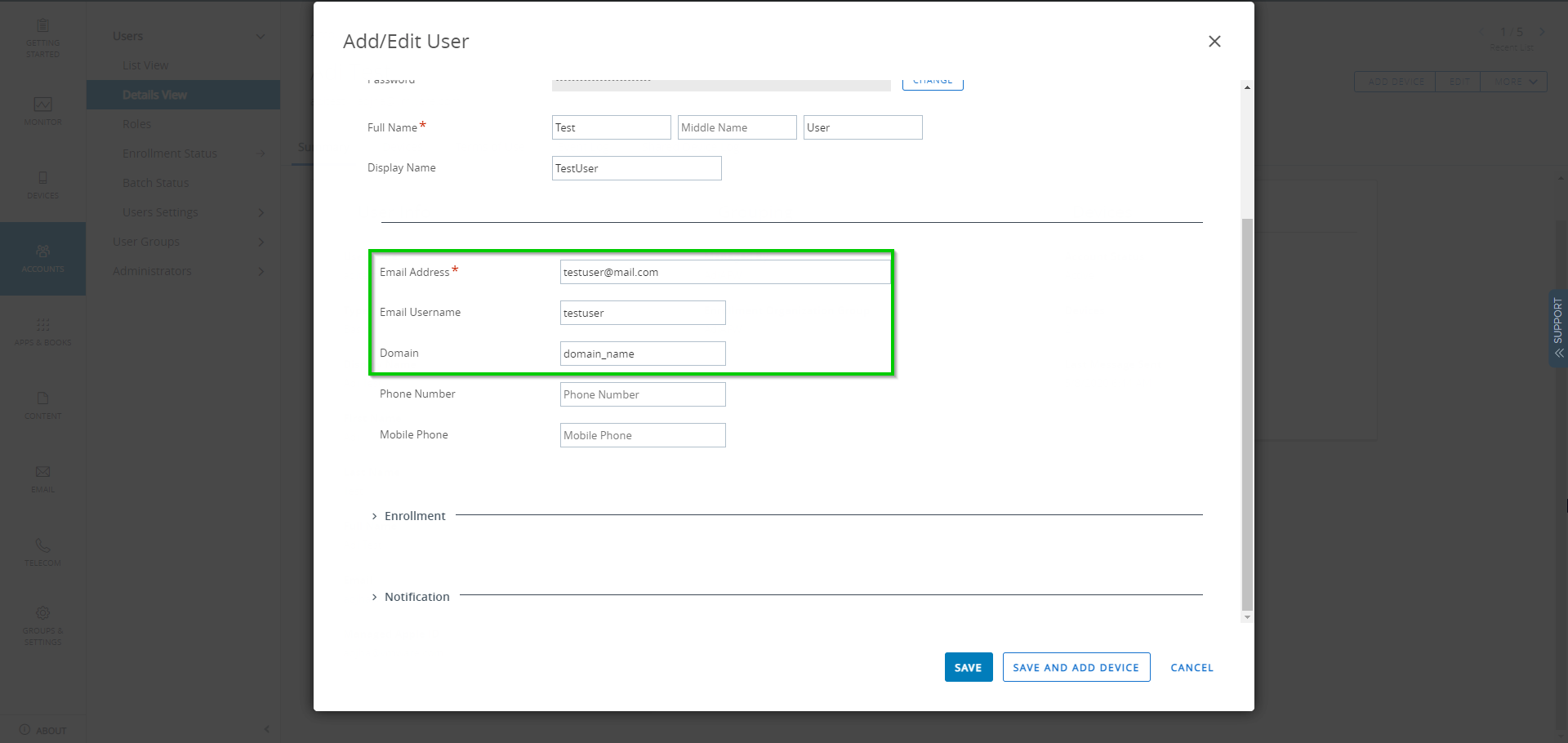
Task: Open Apps & Books from sidebar
Action: (x=42, y=330)
